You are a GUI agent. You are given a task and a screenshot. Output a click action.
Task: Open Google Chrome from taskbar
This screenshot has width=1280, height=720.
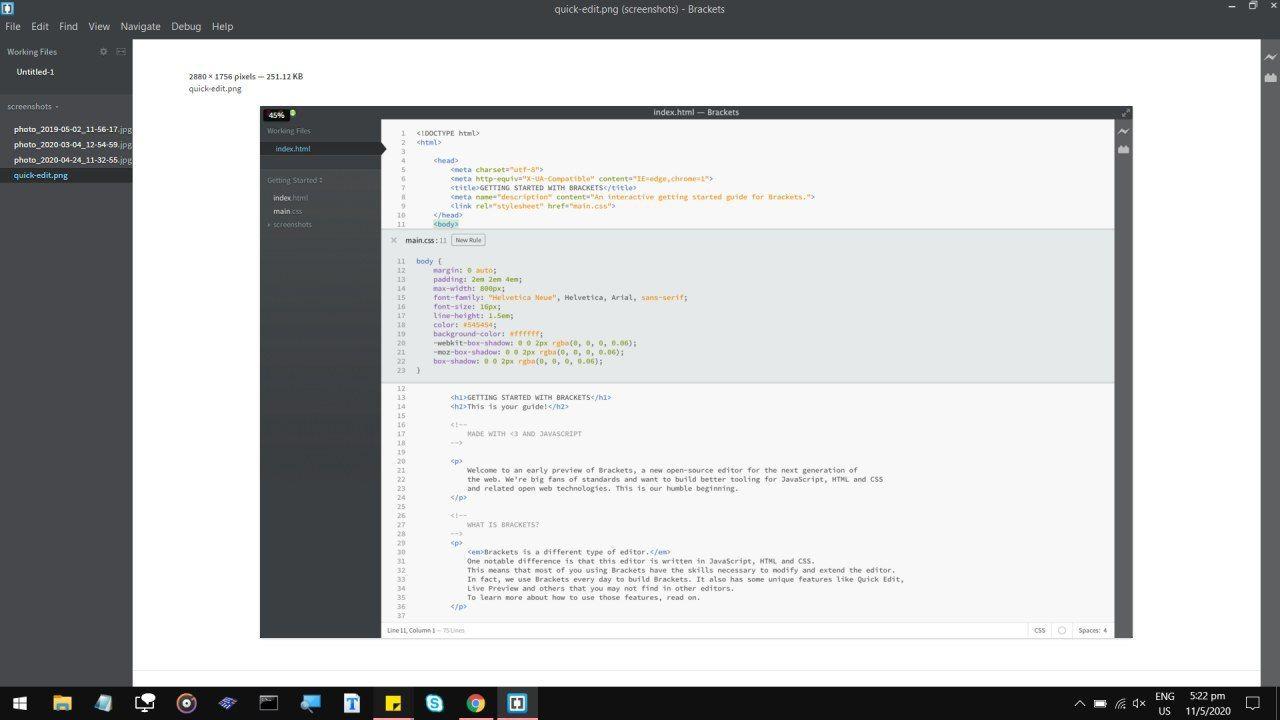click(x=475, y=703)
